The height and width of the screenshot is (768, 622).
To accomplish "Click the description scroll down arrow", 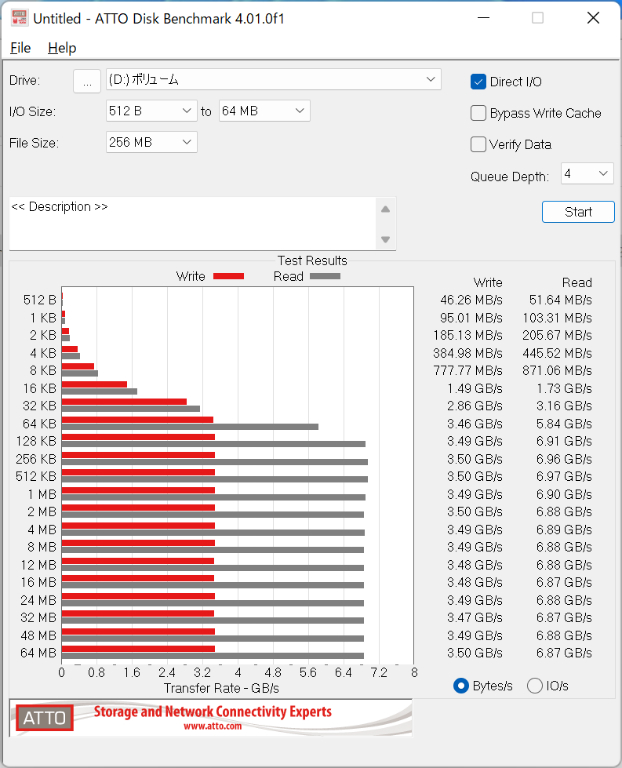I will tap(385, 240).
